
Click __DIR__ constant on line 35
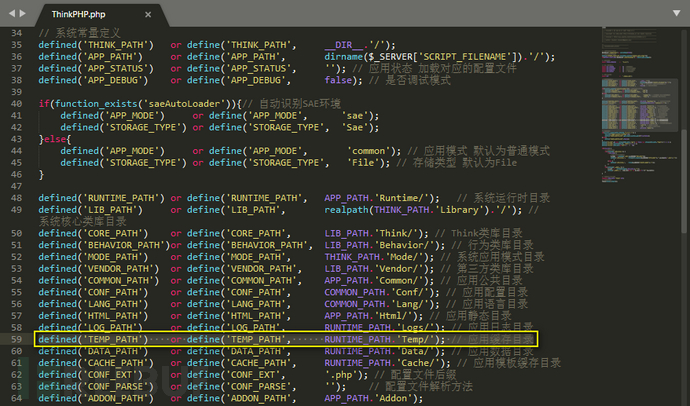coord(344,45)
